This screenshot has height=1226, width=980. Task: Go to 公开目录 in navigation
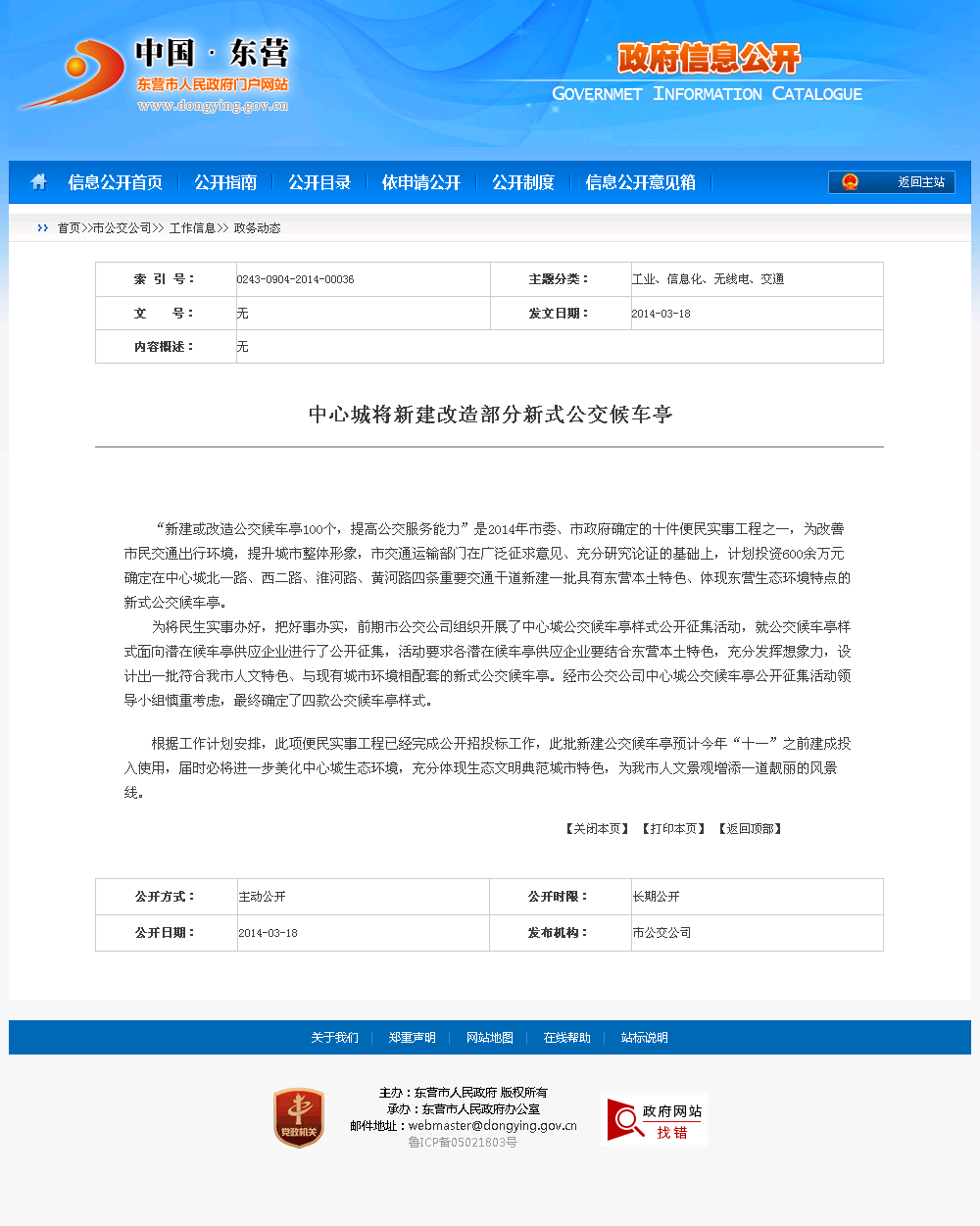319,182
